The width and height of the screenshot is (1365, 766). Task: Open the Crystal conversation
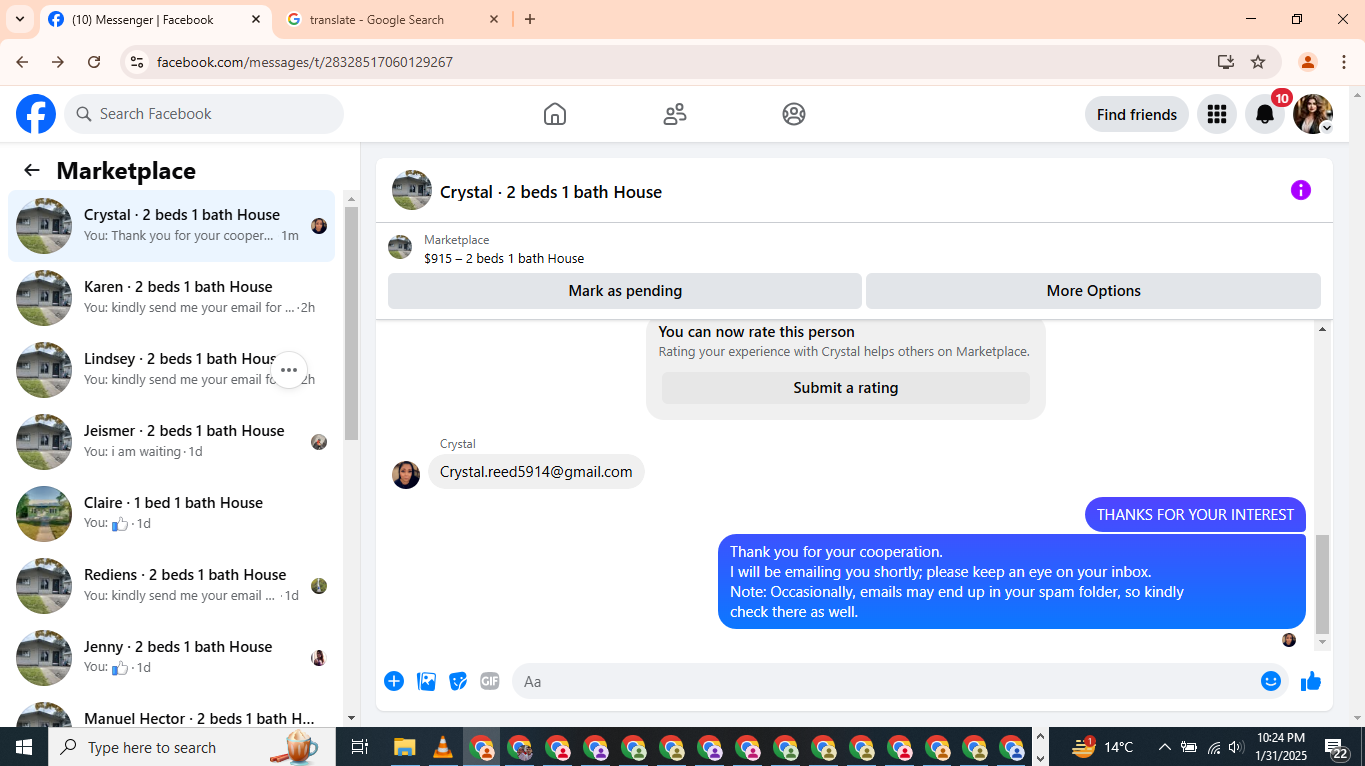point(172,226)
